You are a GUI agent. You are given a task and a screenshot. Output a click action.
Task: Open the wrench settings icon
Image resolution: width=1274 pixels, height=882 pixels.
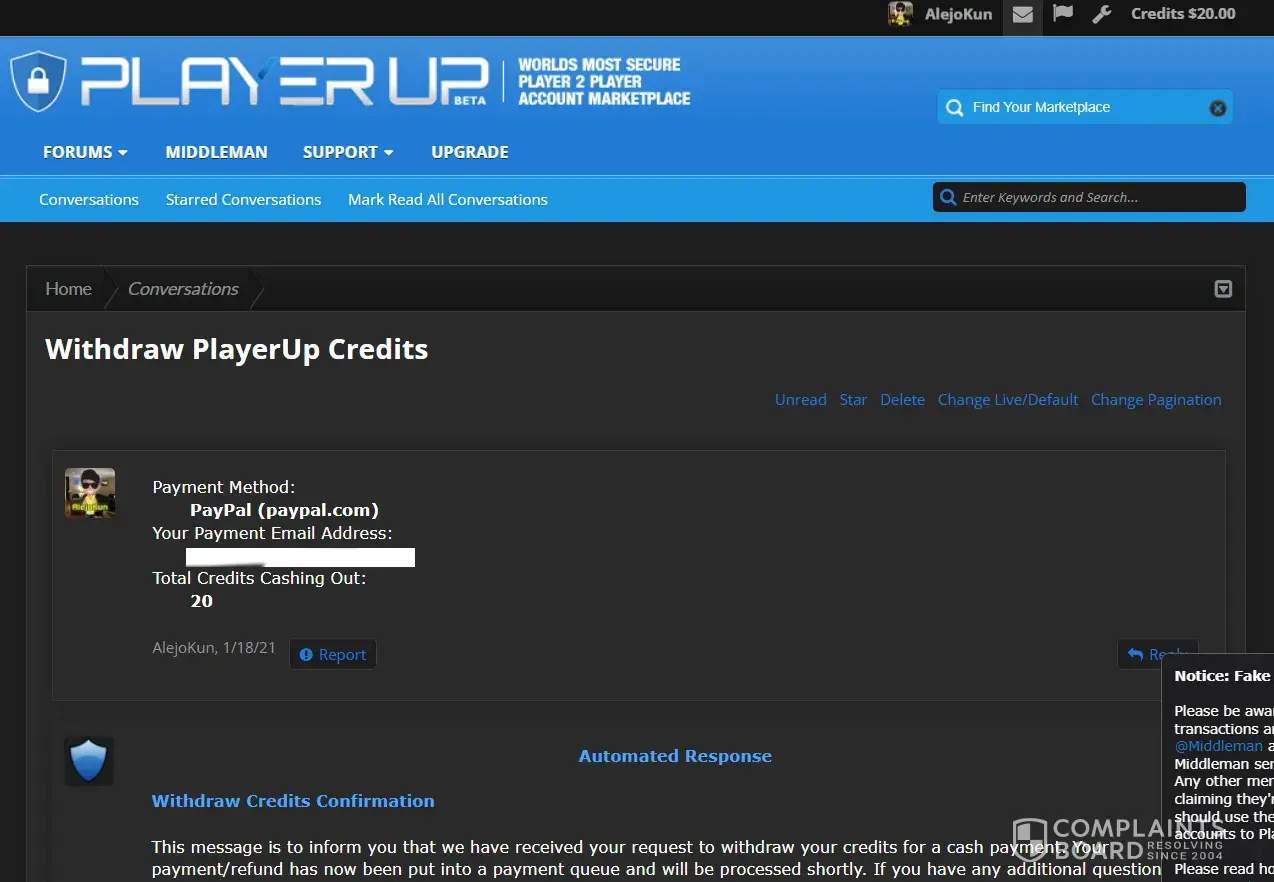(1102, 14)
